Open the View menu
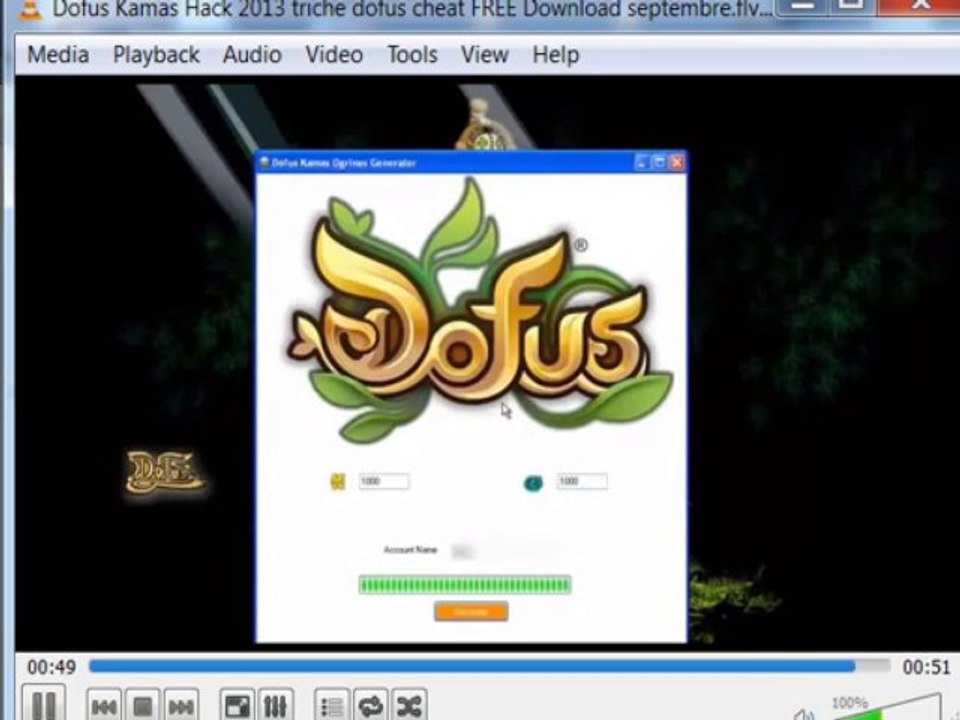 [x=484, y=54]
